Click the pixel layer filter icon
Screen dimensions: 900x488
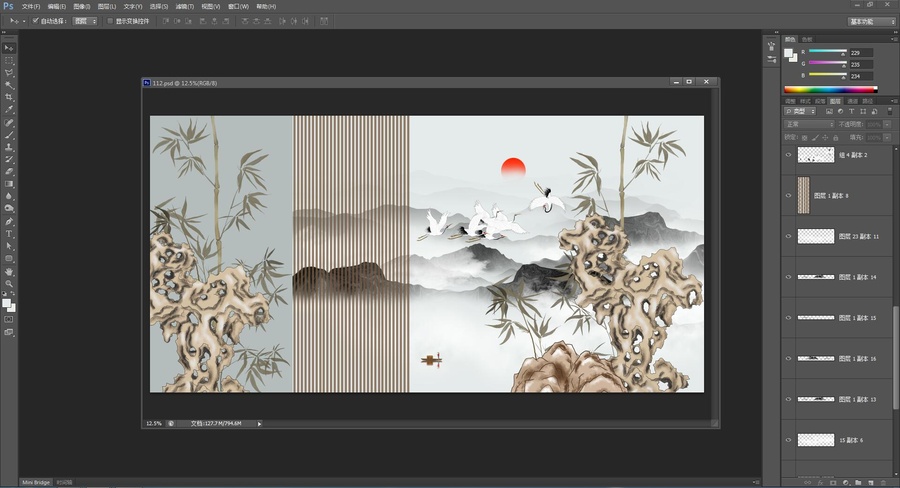tap(829, 111)
